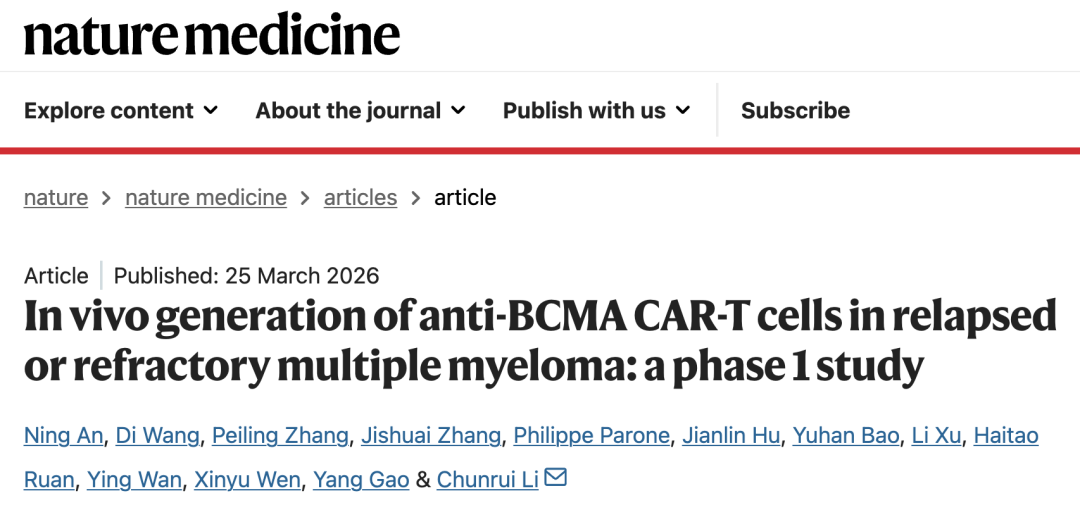Open Jishuai Zhang author details
The image size is (1080, 510).
(431, 436)
